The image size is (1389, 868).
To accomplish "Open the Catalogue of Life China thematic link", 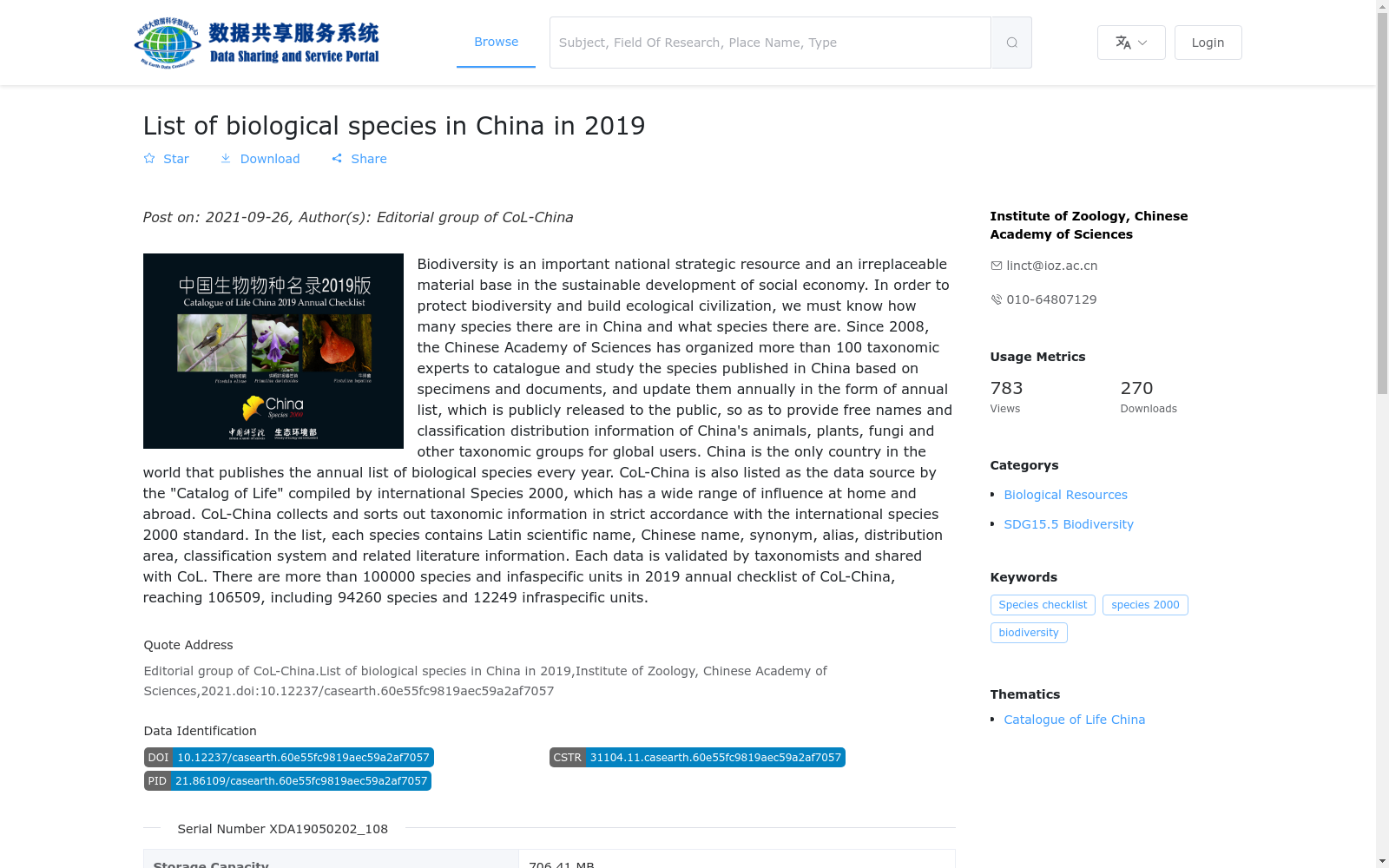I will pyautogui.click(x=1074, y=720).
